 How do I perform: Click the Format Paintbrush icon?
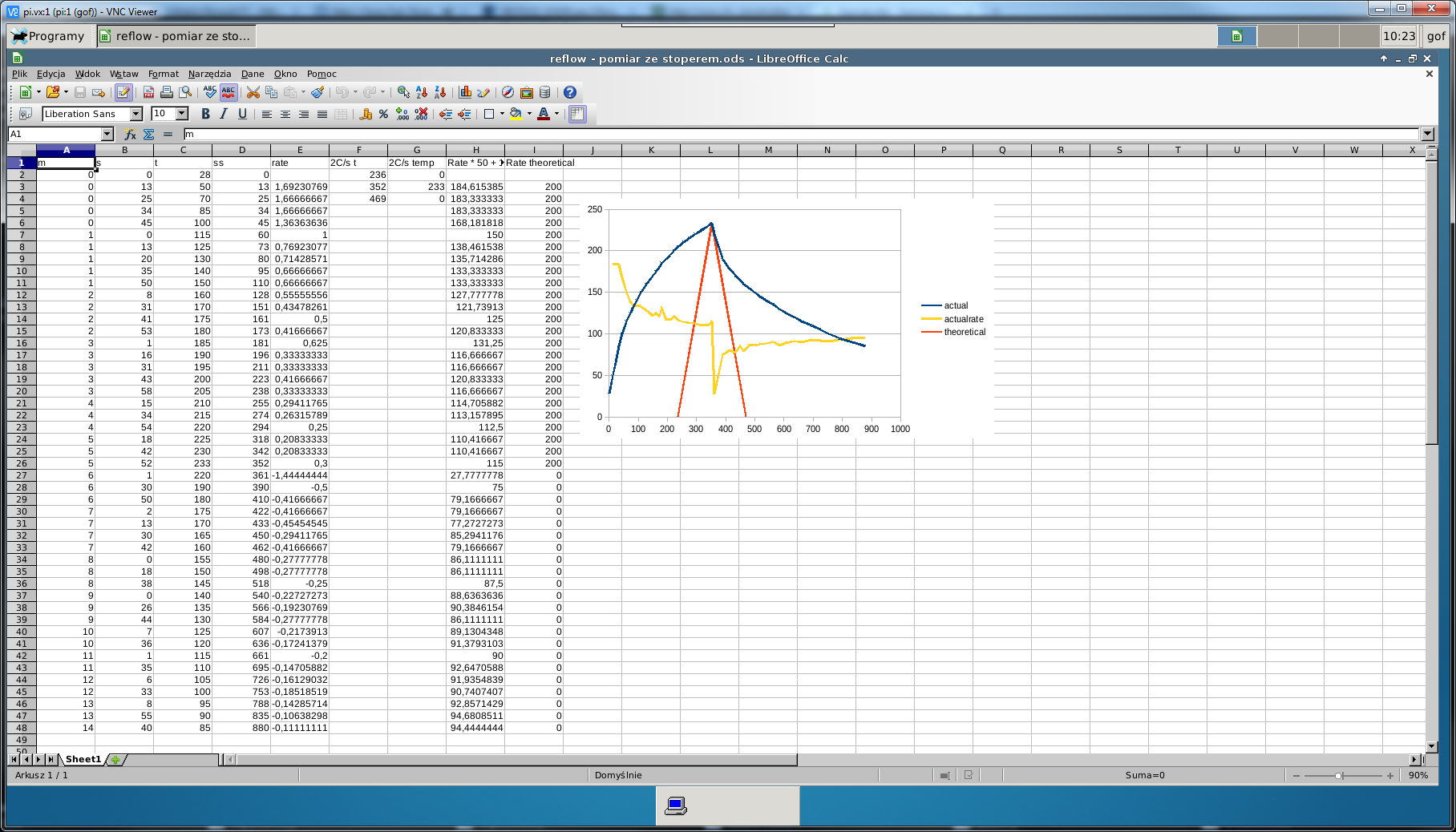[x=317, y=92]
